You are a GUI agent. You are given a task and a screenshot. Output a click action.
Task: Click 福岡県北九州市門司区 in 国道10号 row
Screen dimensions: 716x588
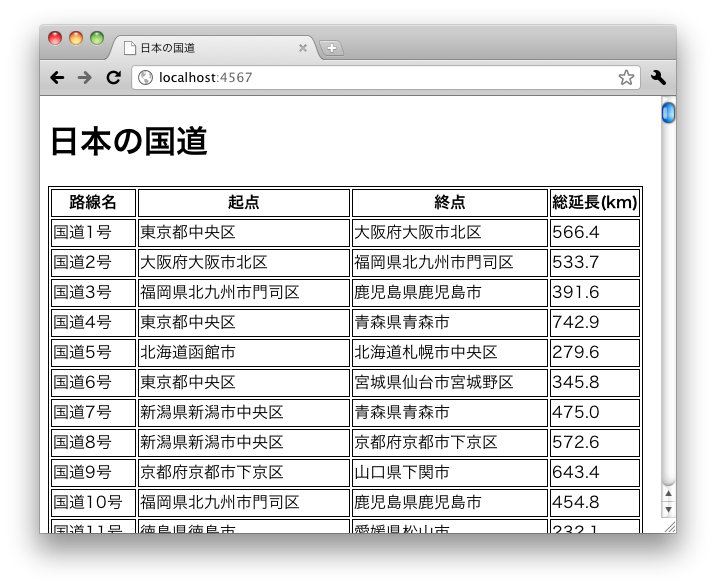244,503
